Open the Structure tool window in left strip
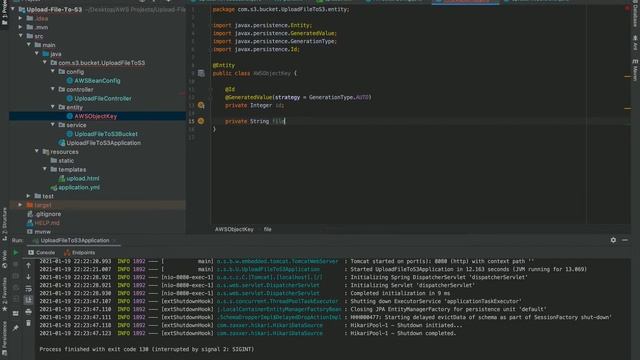 pos(4,223)
